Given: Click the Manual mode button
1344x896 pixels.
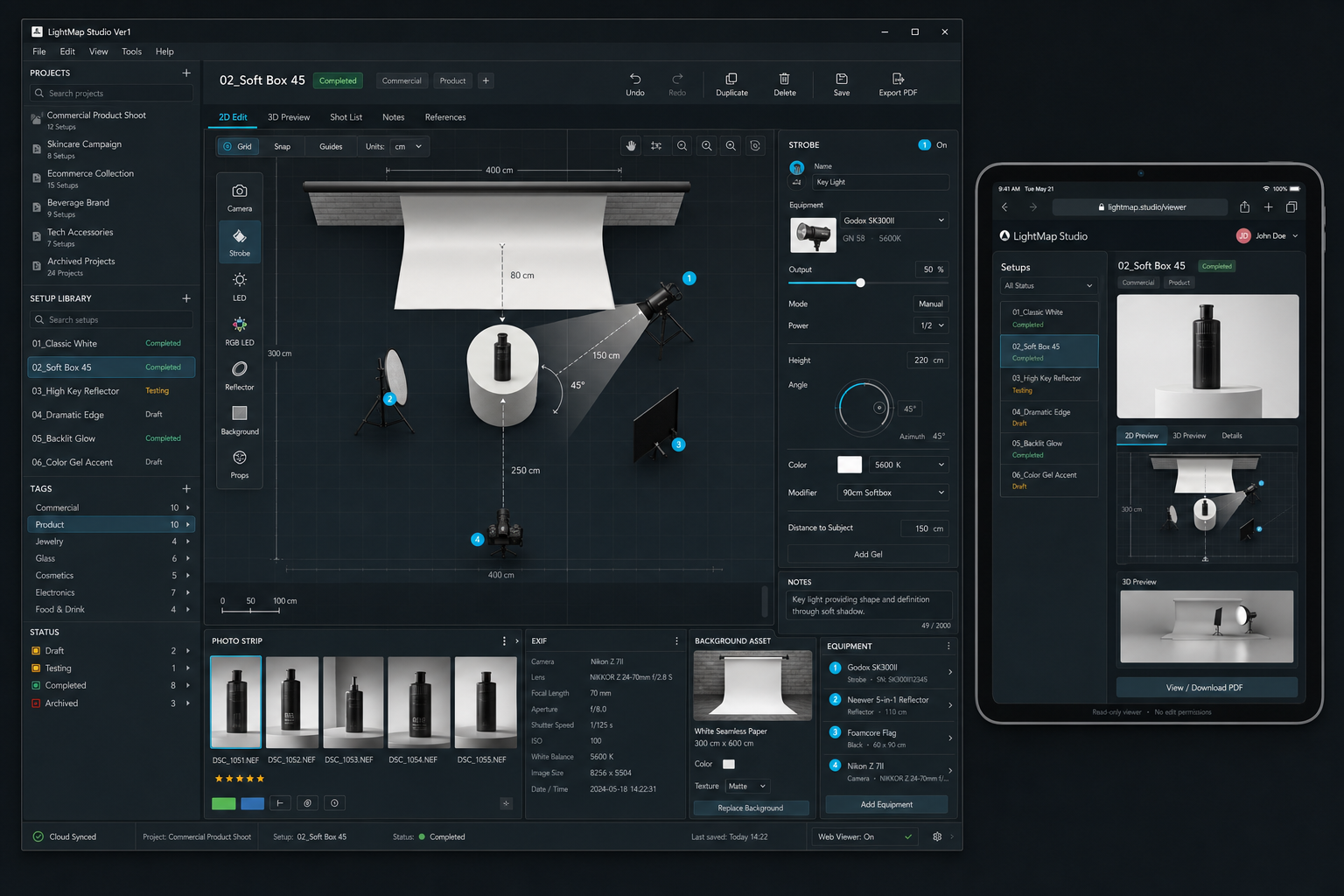Looking at the screenshot, I should [x=931, y=304].
